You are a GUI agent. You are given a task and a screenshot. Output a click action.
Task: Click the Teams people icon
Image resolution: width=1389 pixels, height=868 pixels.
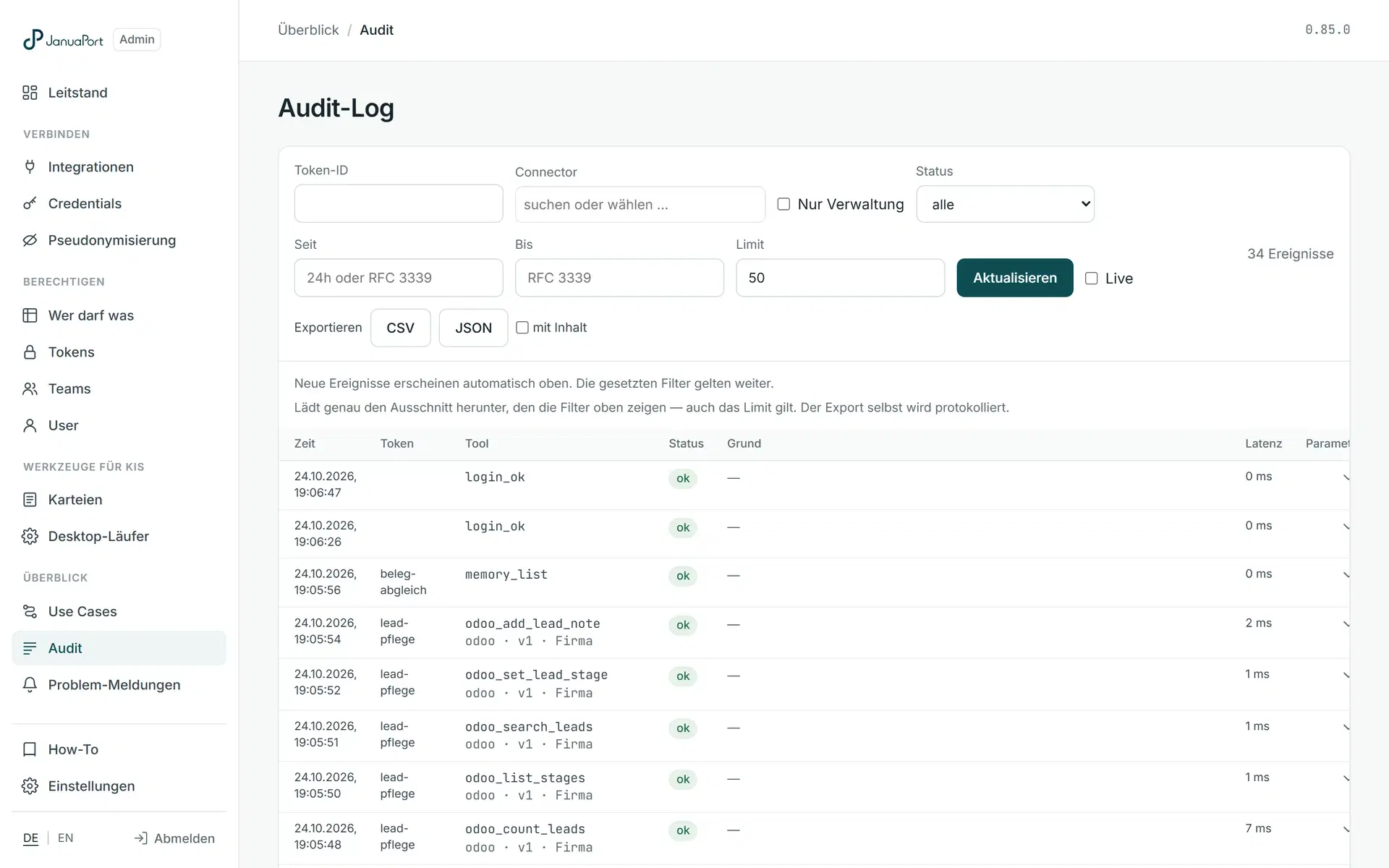tap(30, 389)
